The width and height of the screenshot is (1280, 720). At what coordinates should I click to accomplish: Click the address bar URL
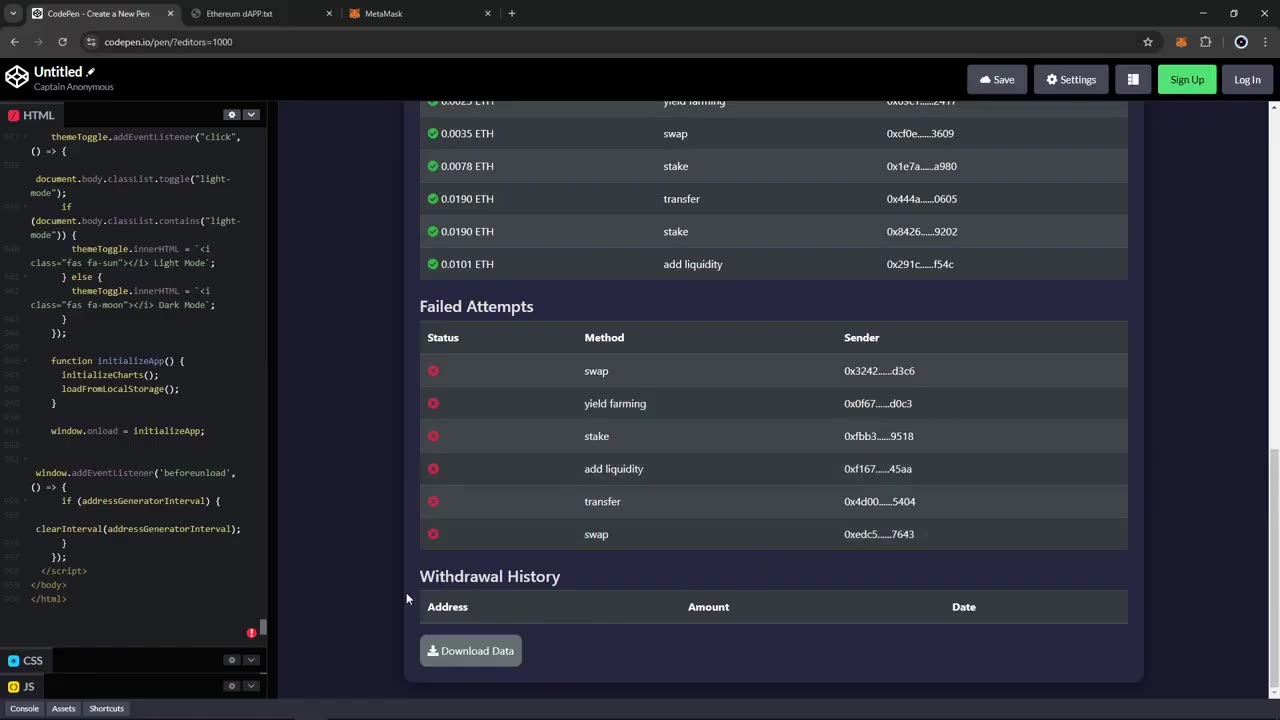(168, 42)
